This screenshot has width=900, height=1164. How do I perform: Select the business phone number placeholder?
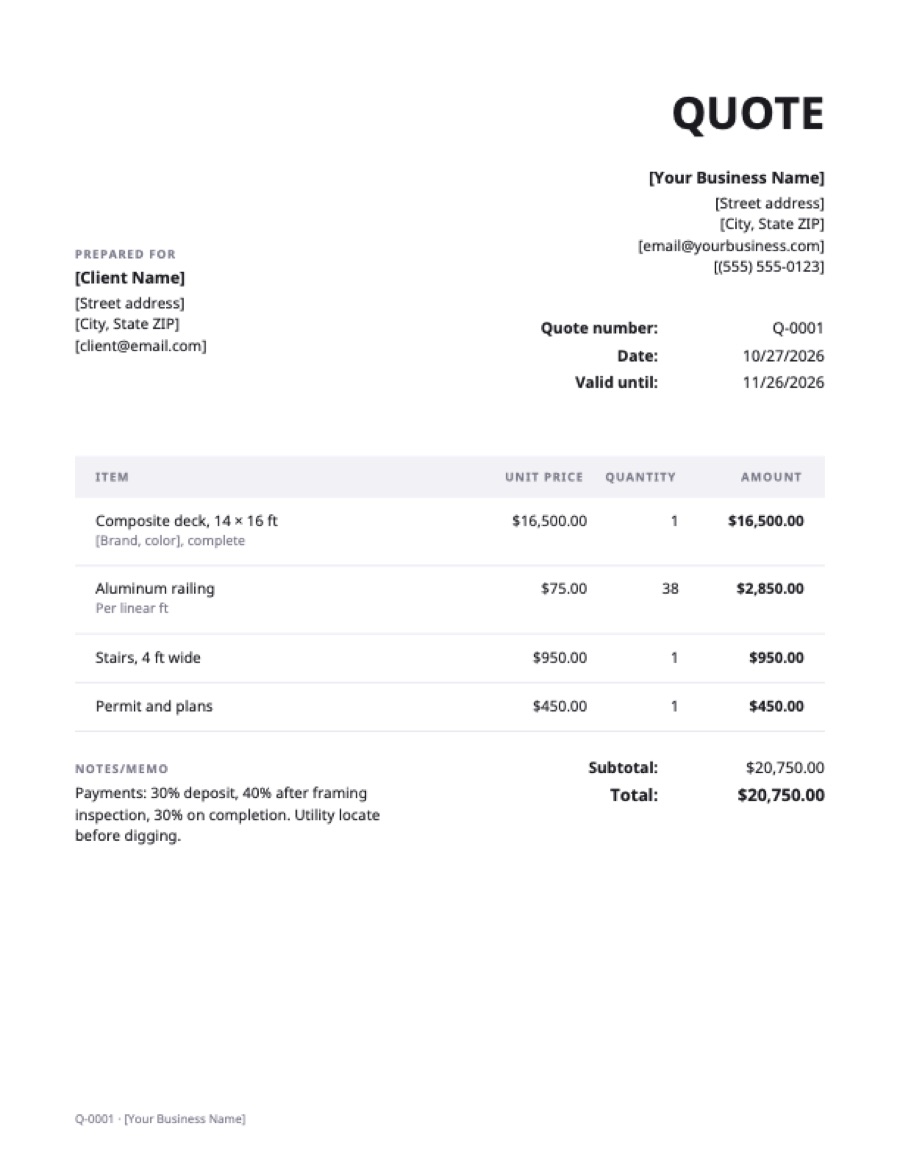pos(769,267)
